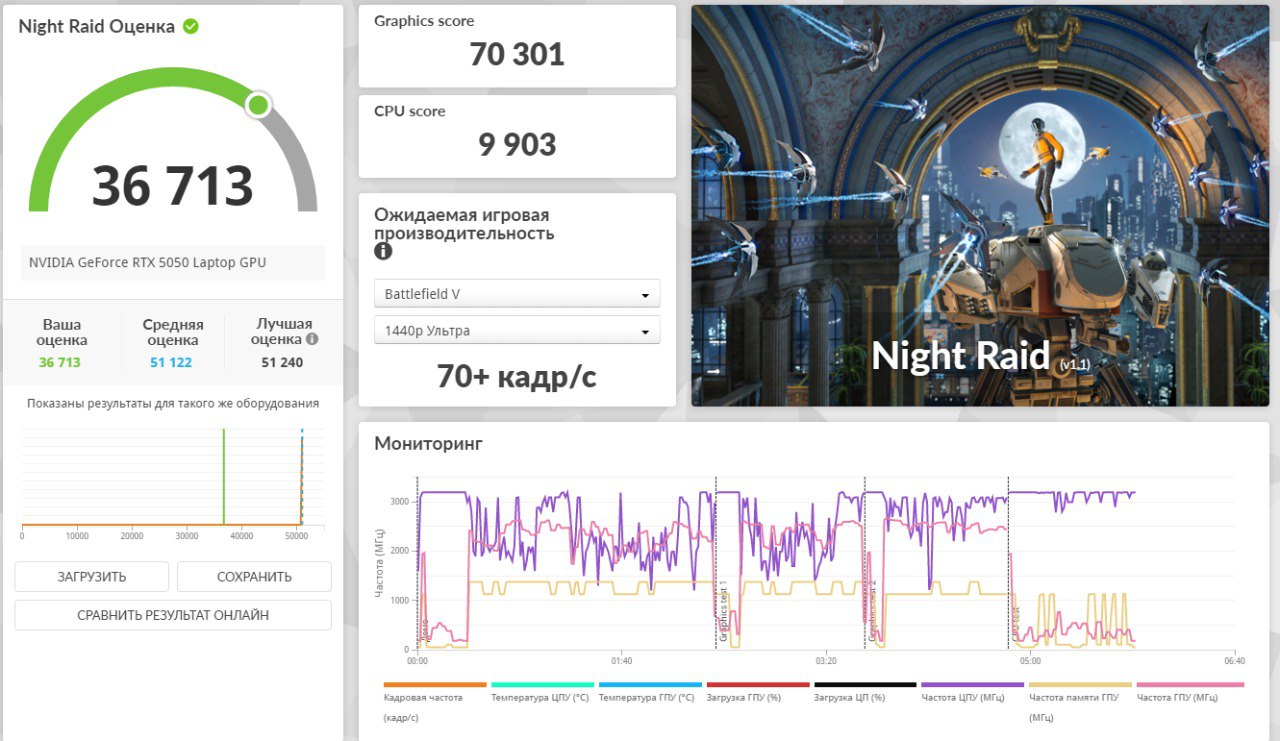This screenshot has height=741, width=1280.
Task: Click the Graphics test 2 marker on the chart
Action: [x=871, y=610]
